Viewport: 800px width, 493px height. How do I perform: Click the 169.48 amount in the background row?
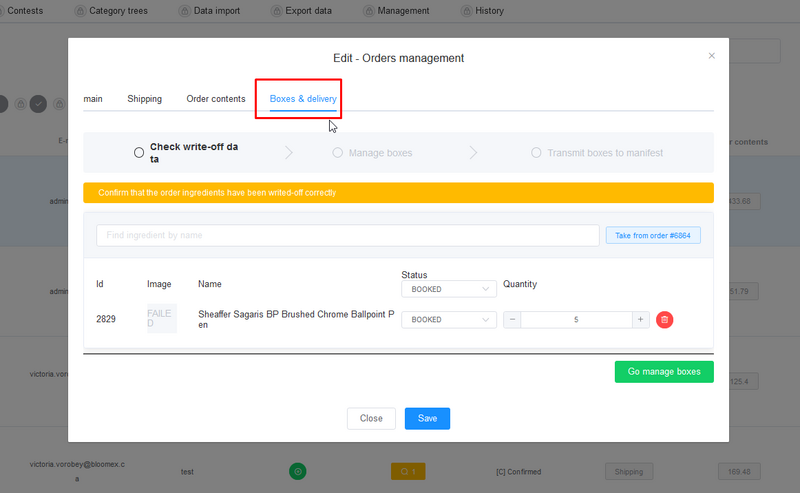[739, 472]
